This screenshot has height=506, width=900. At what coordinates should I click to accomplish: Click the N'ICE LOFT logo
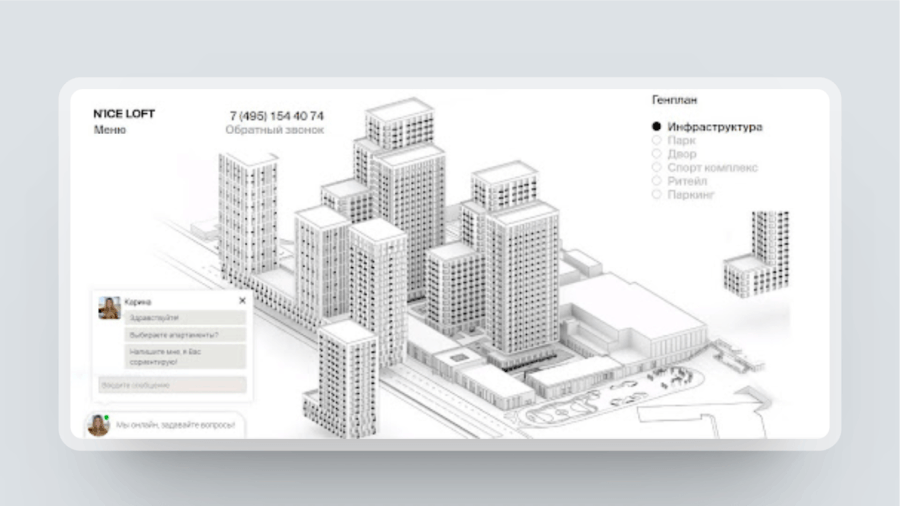tap(124, 114)
